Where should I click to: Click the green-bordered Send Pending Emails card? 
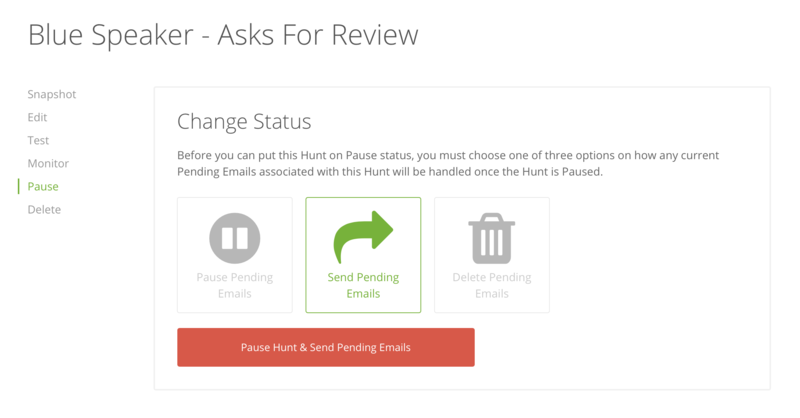point(363,255)
